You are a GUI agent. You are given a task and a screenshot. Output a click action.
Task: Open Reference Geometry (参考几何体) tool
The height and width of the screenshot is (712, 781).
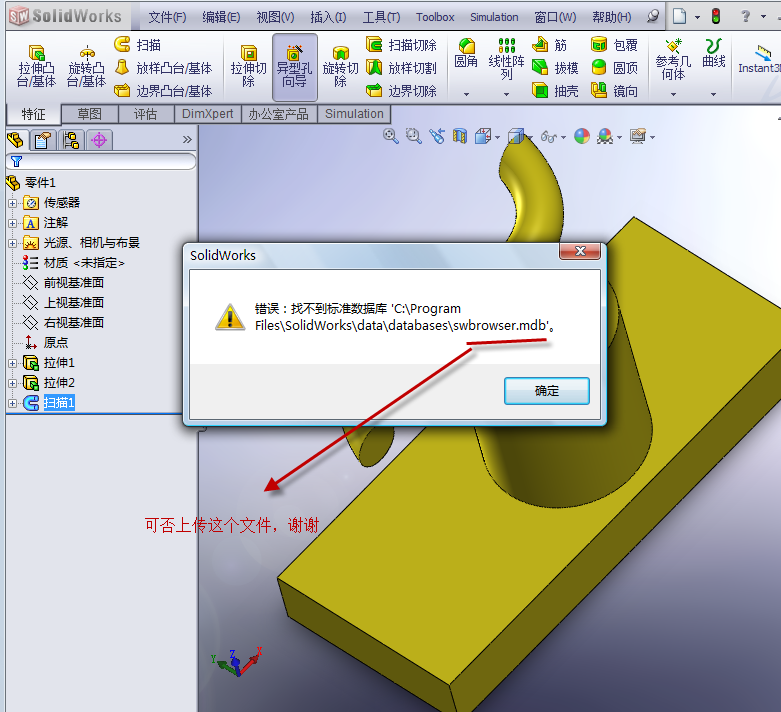pyautogui.click(x=673, y=59)
